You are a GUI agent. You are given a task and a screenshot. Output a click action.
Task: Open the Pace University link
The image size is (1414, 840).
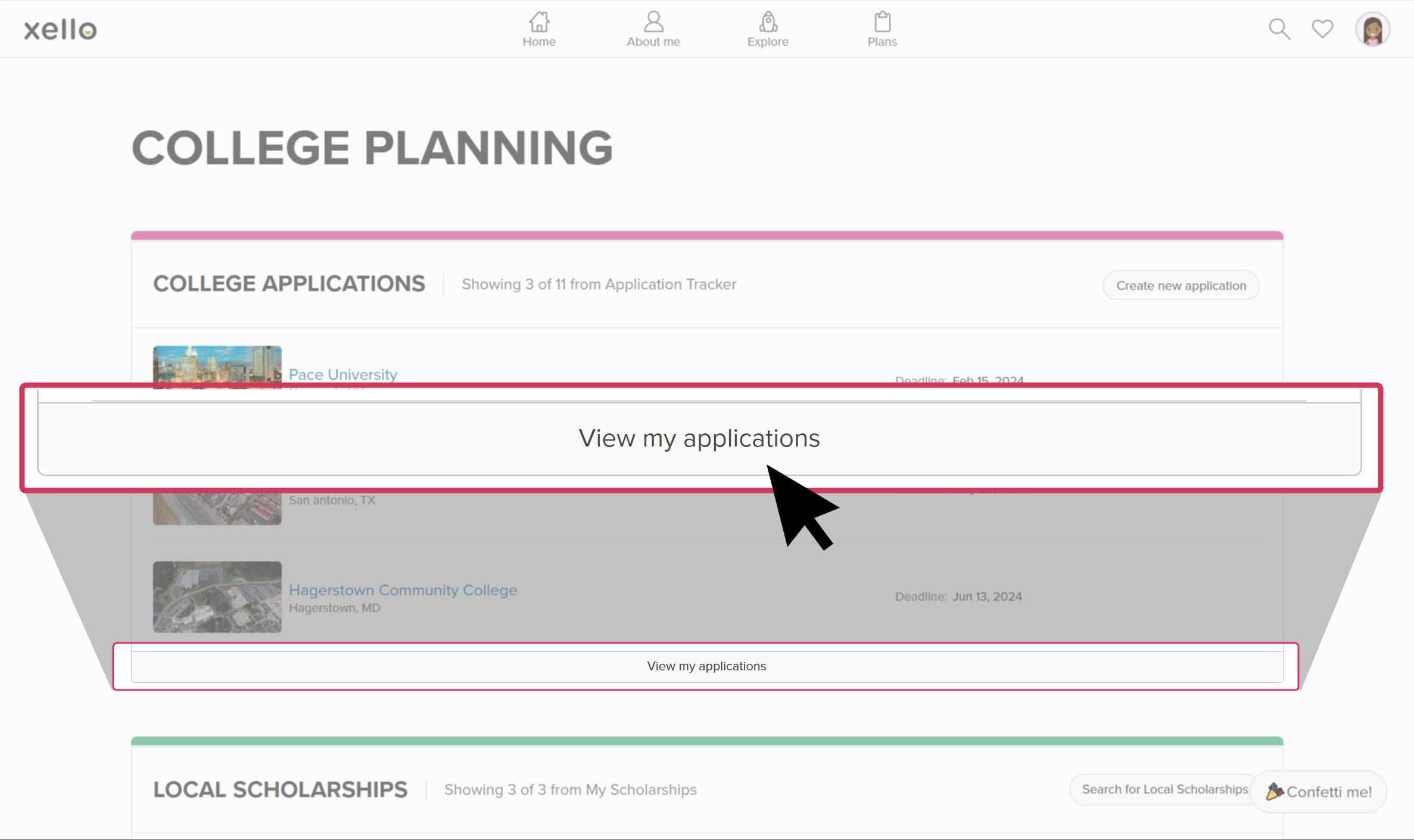(x=343, y=374)
